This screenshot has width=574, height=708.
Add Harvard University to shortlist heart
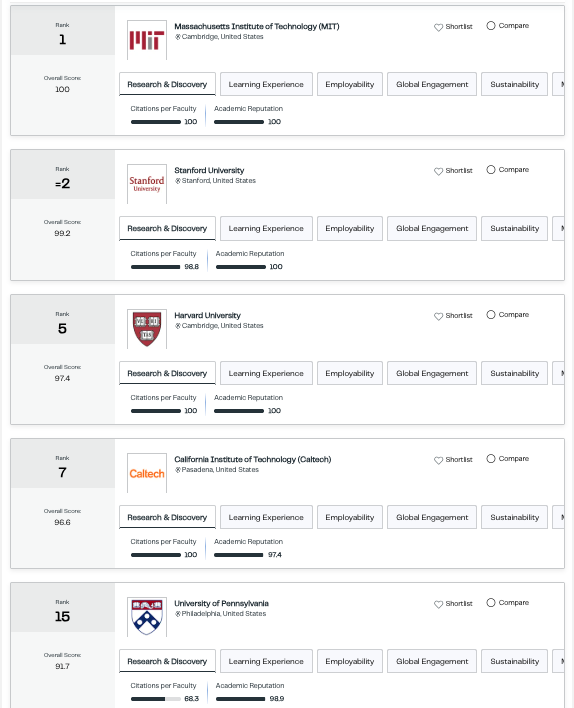438,316
